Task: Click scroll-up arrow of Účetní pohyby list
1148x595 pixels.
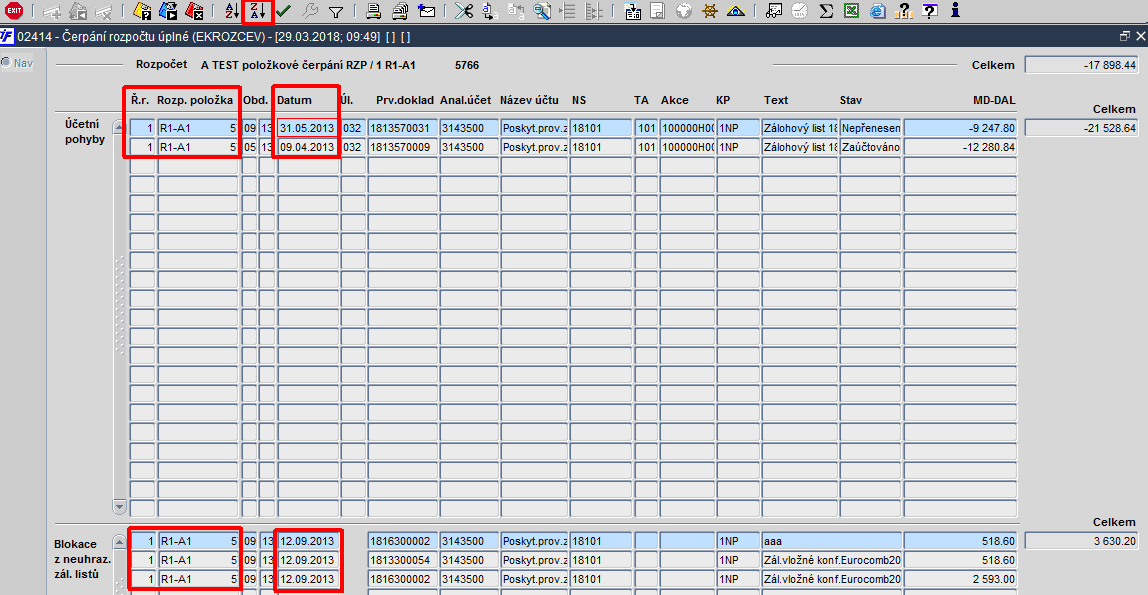Action: (x=119, y=127)
